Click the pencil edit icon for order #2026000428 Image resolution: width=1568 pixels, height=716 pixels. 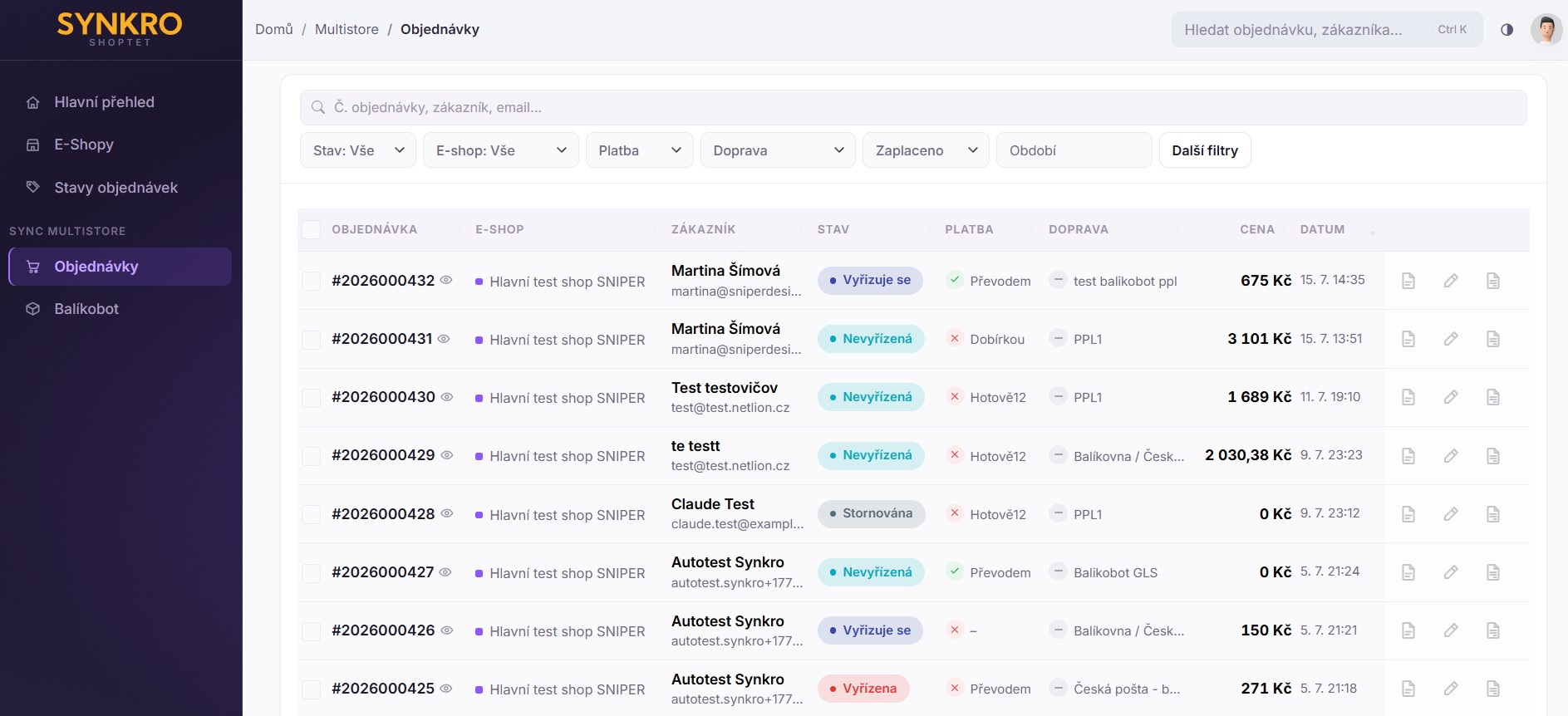click(x=1451, y=514)
